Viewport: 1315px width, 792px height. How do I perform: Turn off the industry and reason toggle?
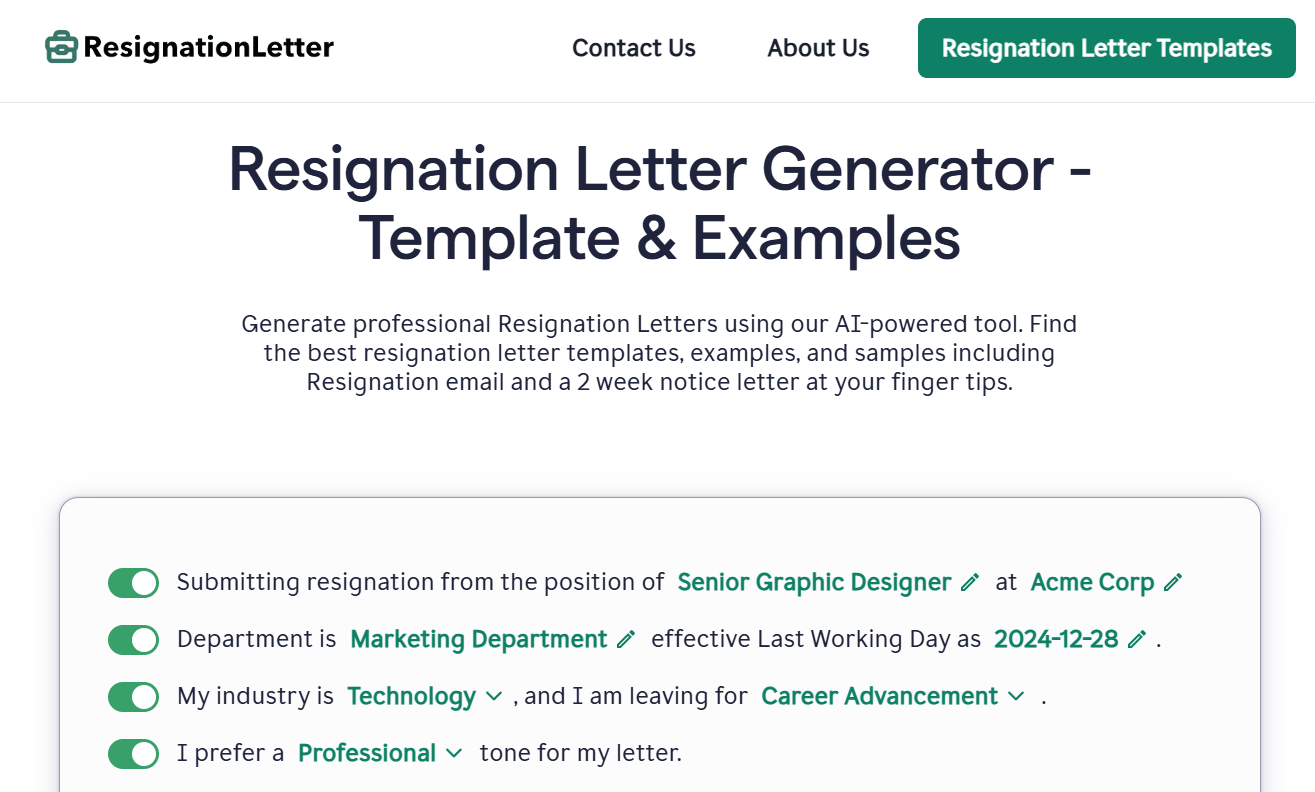[x=134, y=697]
